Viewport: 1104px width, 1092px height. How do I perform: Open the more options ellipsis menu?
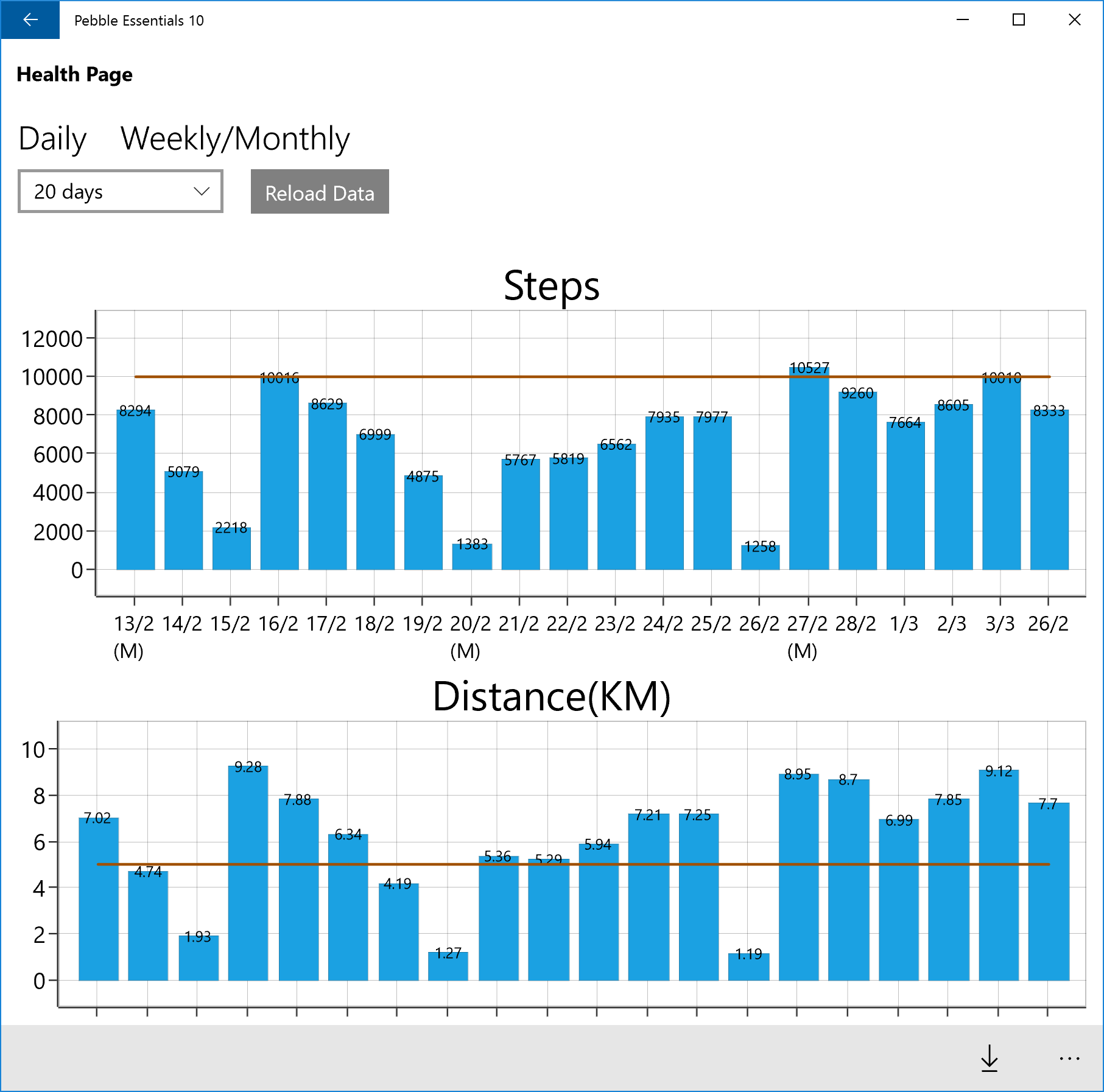(1069, 1059)
